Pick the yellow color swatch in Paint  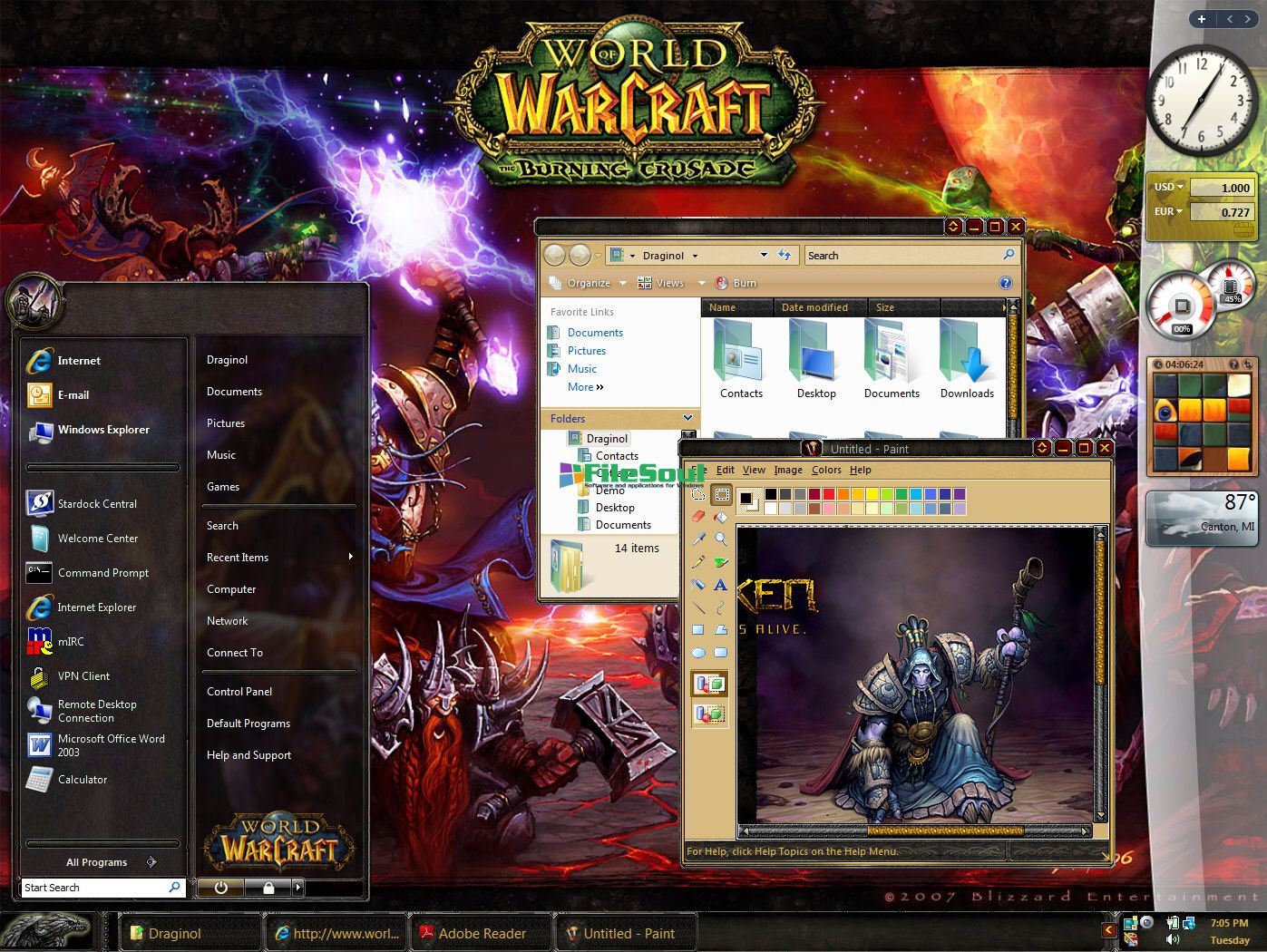(872, 494)
